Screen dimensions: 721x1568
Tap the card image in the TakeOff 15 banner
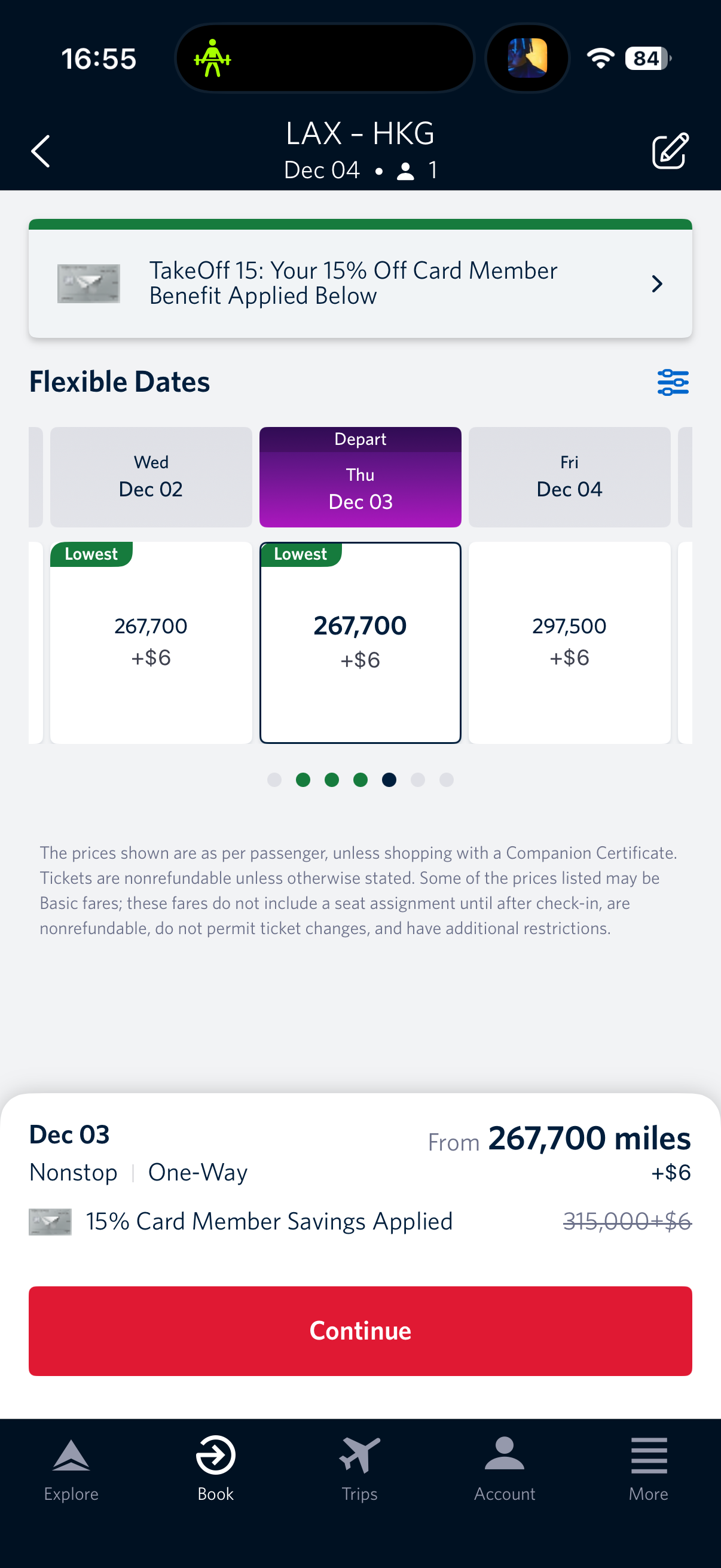point(88,283)
